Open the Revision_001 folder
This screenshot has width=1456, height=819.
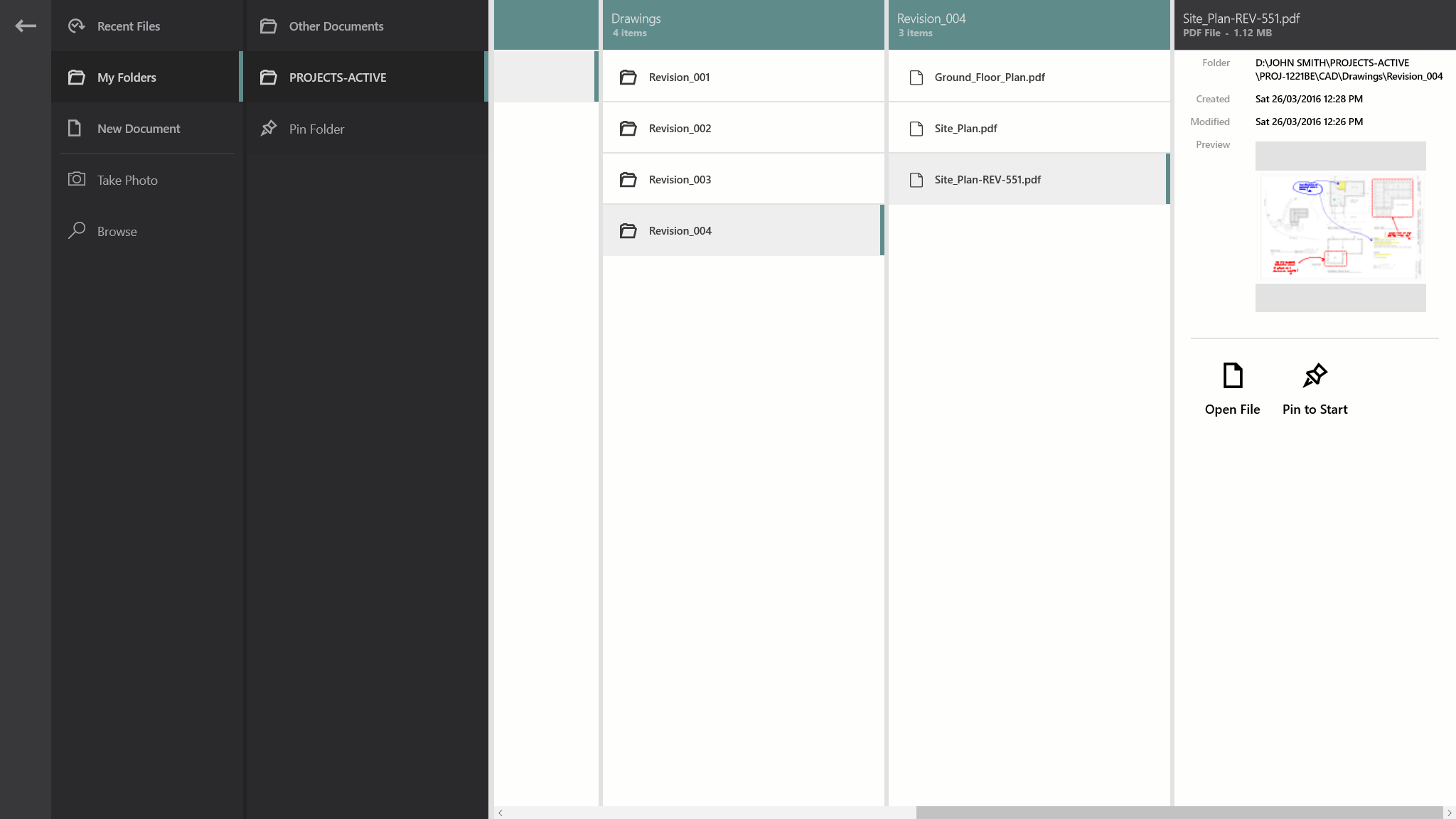point(679,77)
